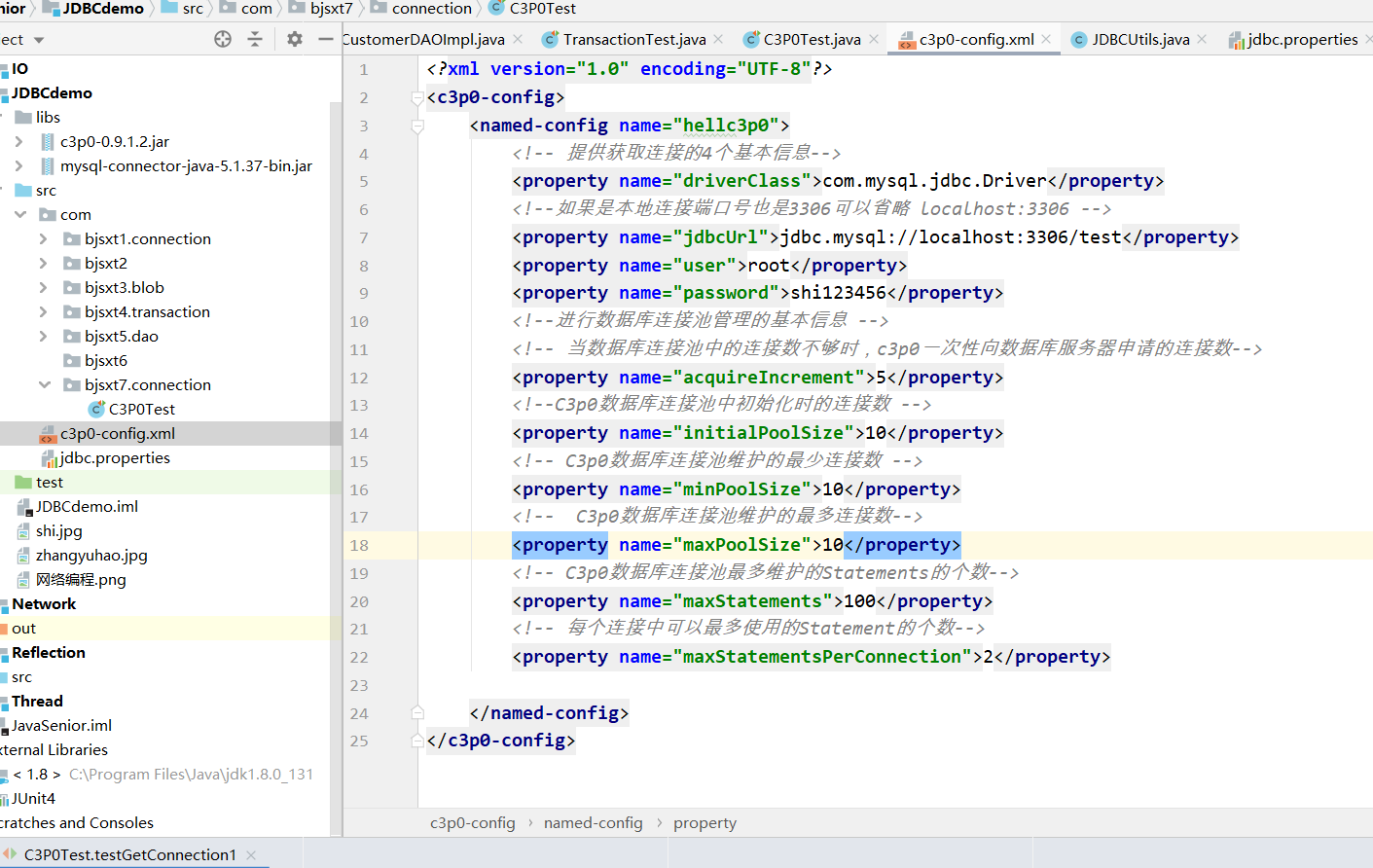Image resolution: width=1373 pixels, height=868 pixels.
Task: Close the c3p0-config.xml tab
Action: click(x=1046, y=39)
